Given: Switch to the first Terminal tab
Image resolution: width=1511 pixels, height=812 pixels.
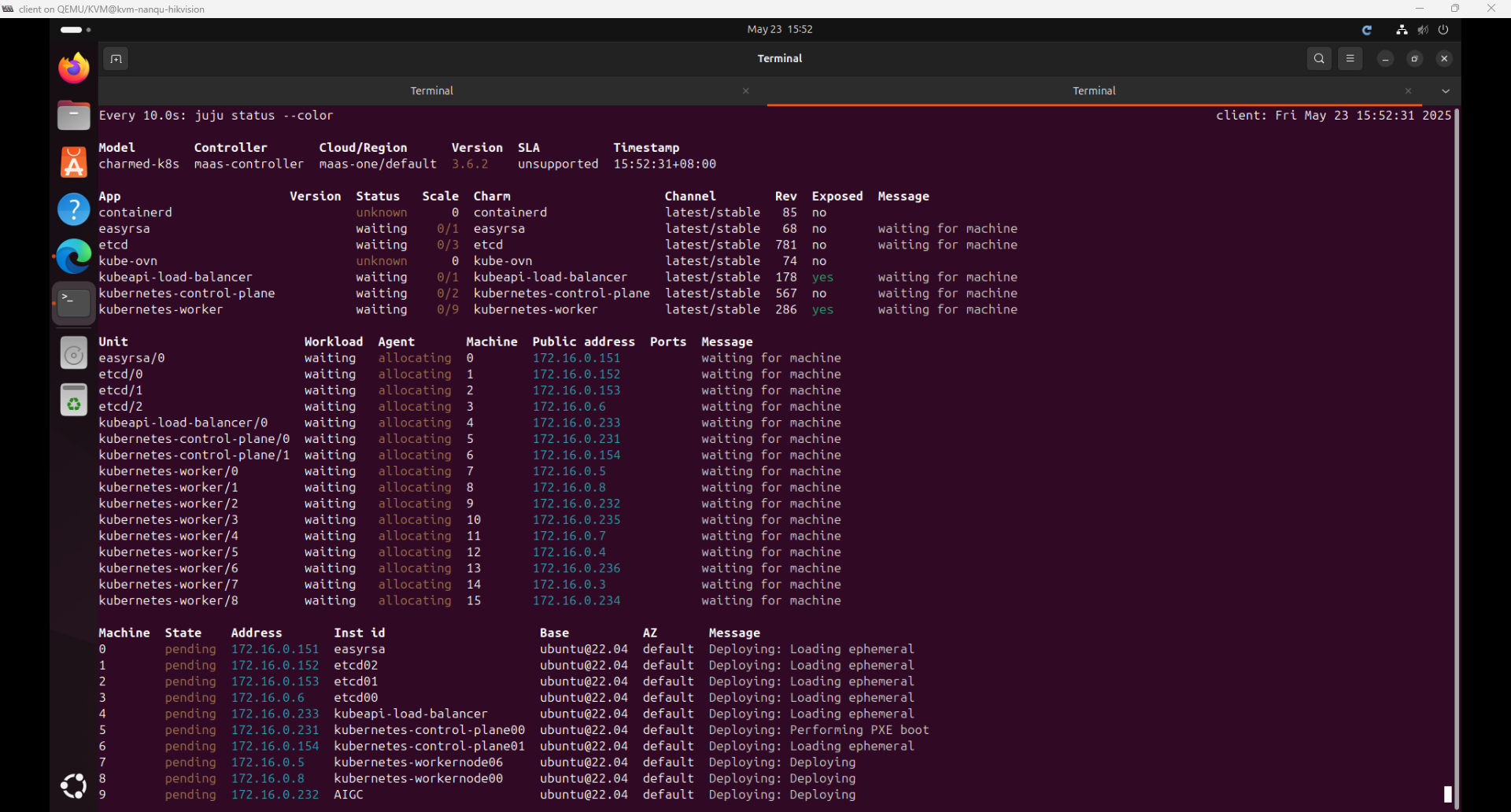Looking at the screenshot, I should point(431,90).
